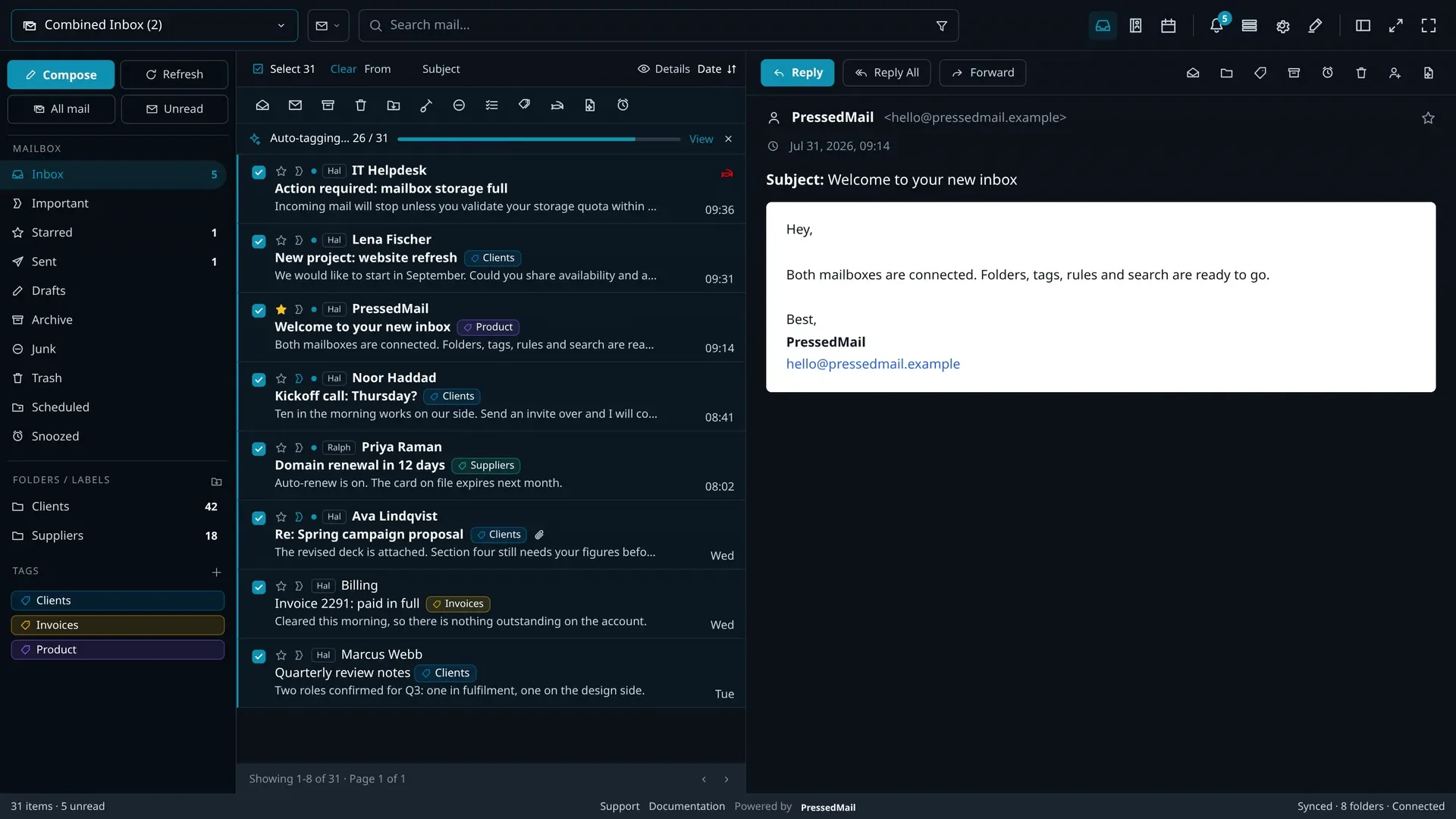Screen dimensions: 1456x819
Task: Star the open PressedMail message in reading pane
Action: pyautogui.click(x=1428, y=118)
